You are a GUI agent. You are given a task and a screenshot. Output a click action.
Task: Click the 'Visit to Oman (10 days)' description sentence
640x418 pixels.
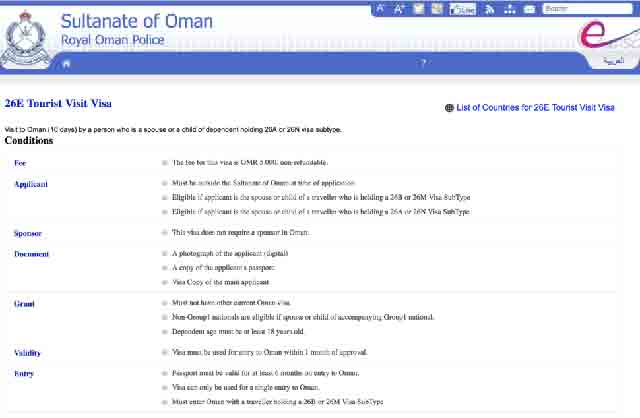click(173, 129)
